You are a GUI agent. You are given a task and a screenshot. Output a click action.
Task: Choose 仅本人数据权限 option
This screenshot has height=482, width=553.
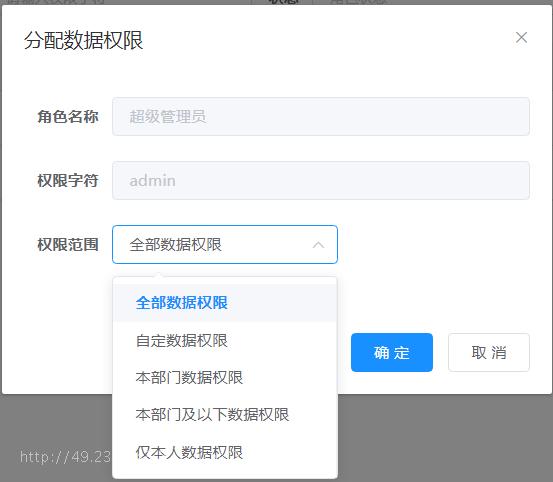click(x=225, y=452)
